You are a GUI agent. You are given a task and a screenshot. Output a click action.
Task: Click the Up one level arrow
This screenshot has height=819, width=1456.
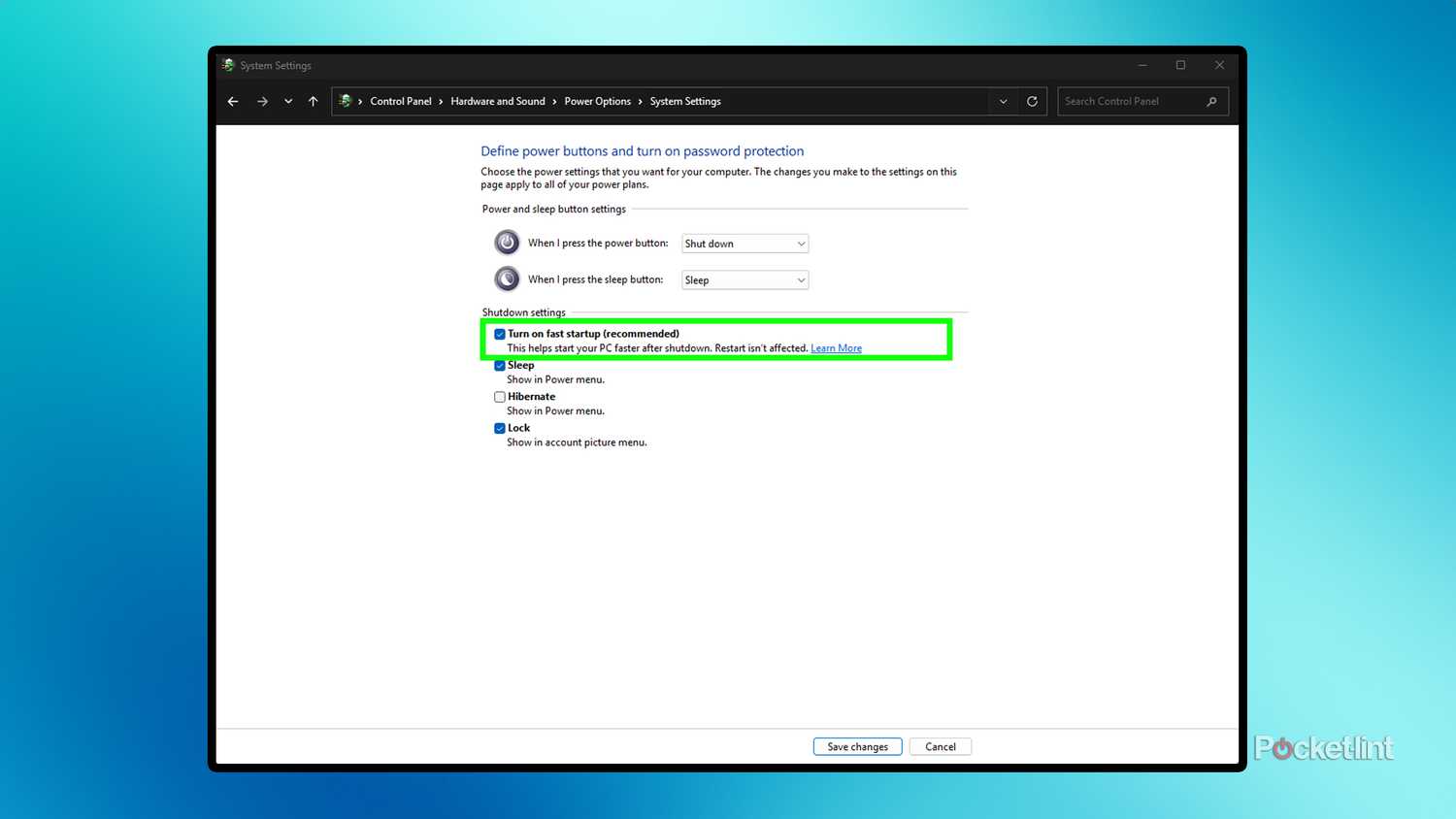pos(313,101)
